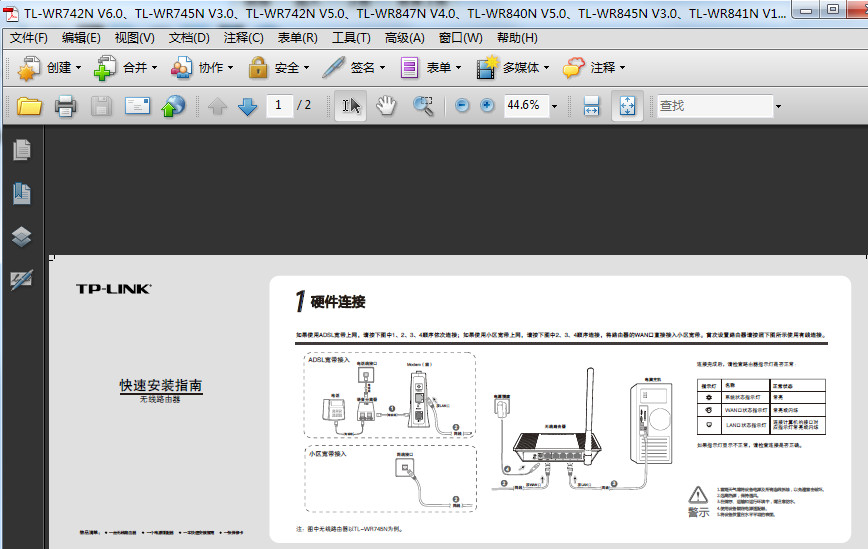Click the PDF document icon in title bar
Image resolution: width=868 pixels, height=549 pixels.
[x=11, y=13]
